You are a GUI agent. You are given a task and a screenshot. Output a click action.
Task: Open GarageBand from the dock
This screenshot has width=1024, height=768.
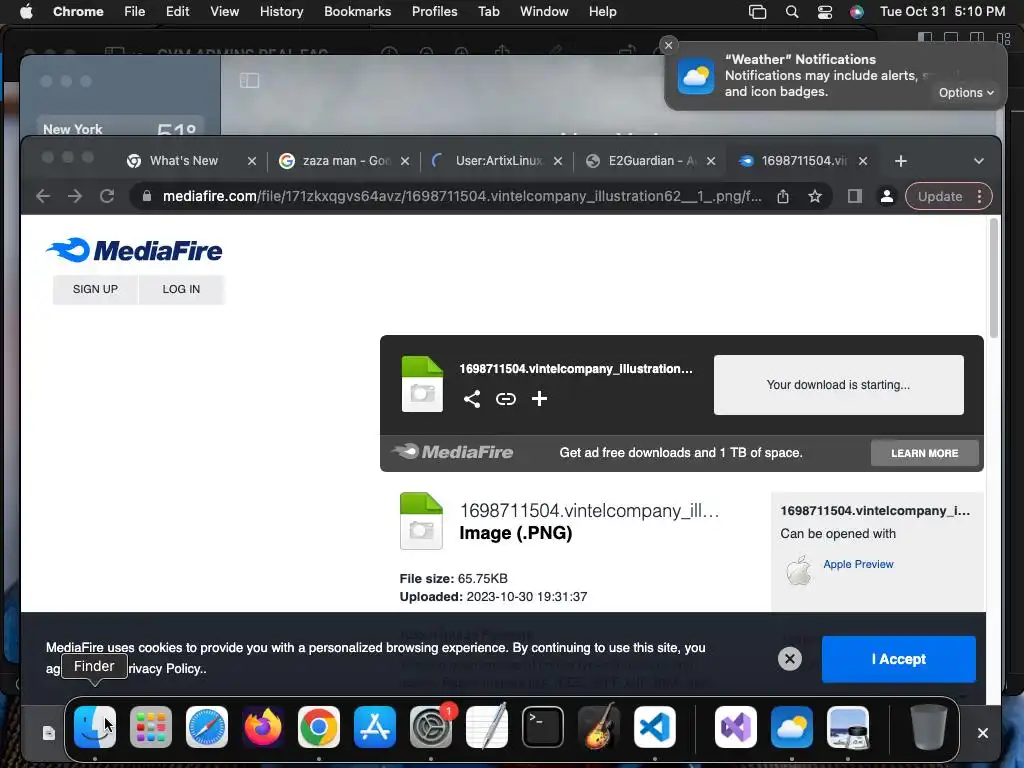coord(599,727)
